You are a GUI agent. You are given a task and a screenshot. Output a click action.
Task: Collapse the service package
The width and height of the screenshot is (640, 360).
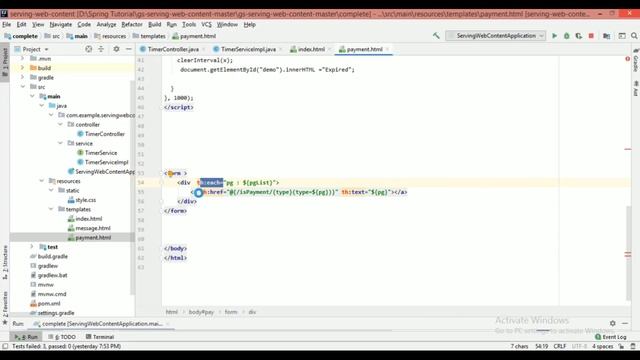(60, 143)
